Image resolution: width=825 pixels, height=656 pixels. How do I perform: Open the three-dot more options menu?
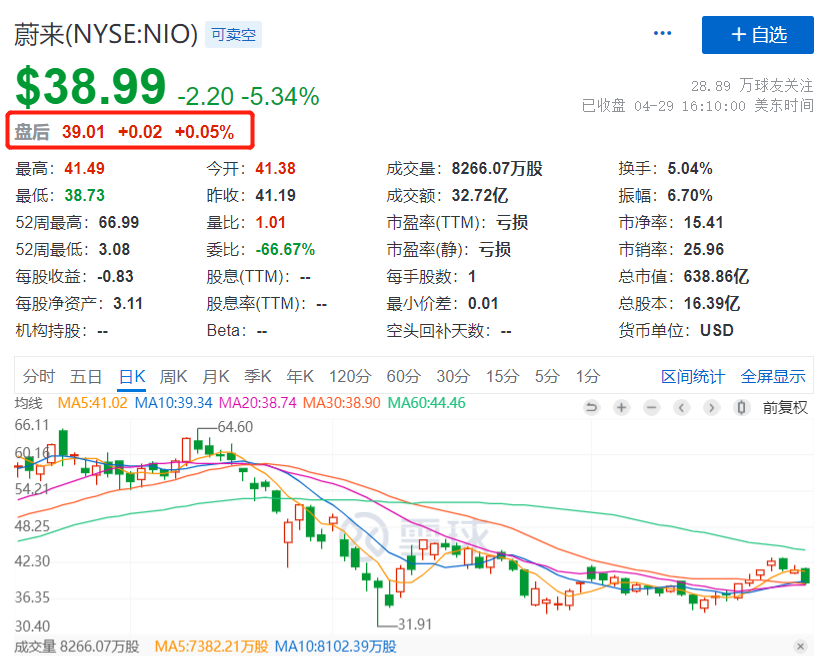click(x=662, y=33)
